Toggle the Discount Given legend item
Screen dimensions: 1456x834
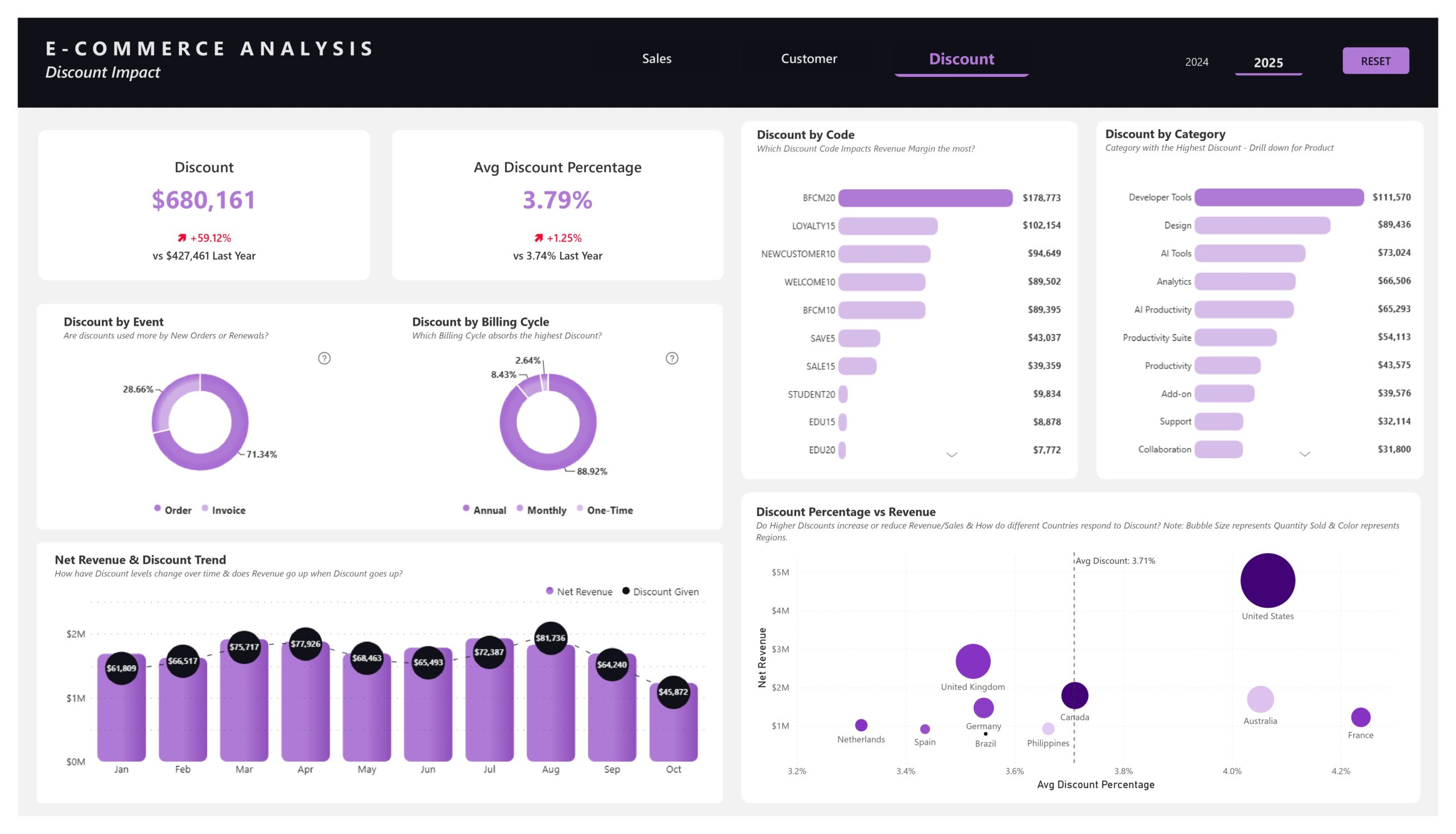[660, 592]
